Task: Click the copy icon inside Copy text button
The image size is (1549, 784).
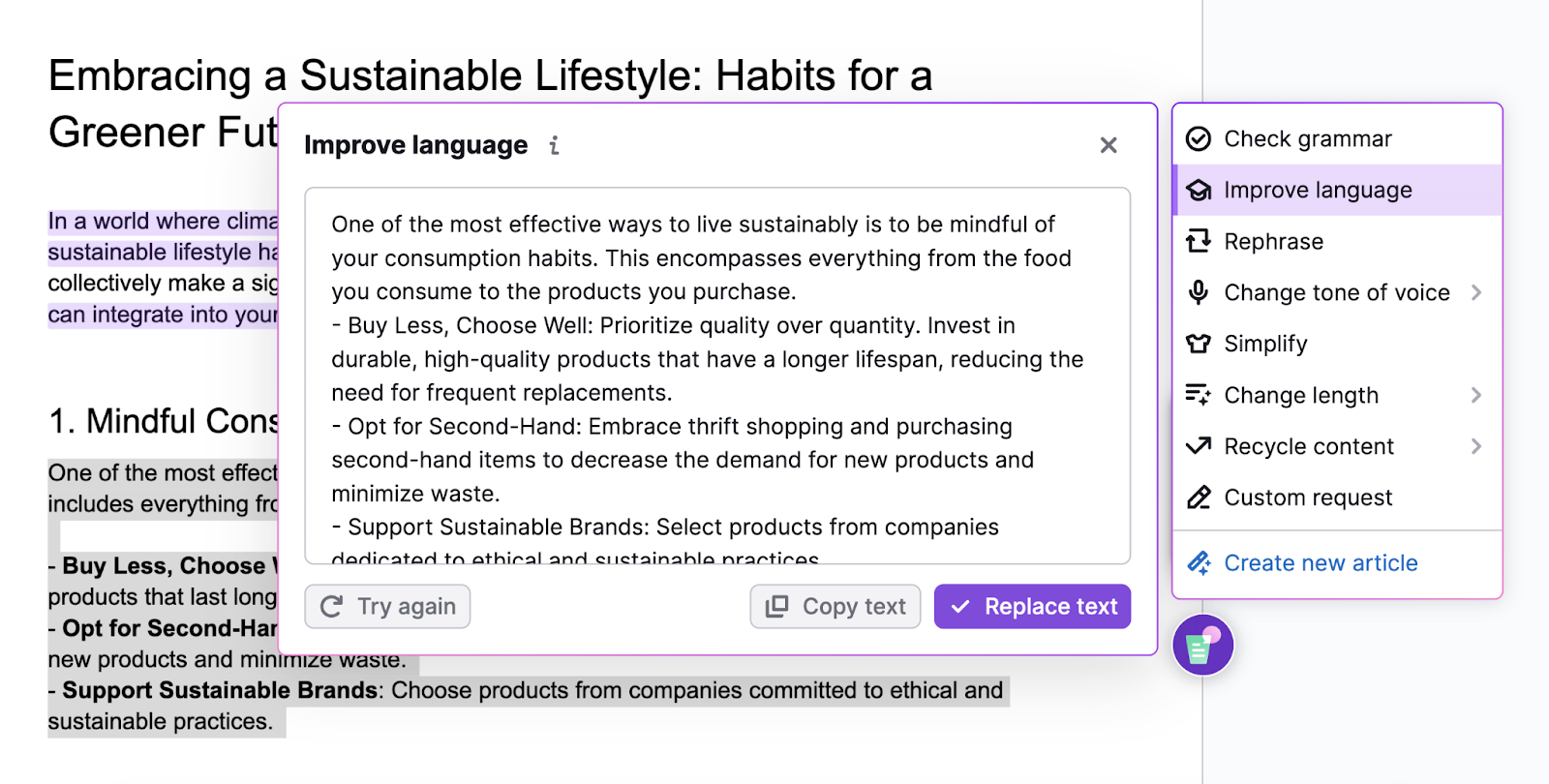Action: coord(775,606)
